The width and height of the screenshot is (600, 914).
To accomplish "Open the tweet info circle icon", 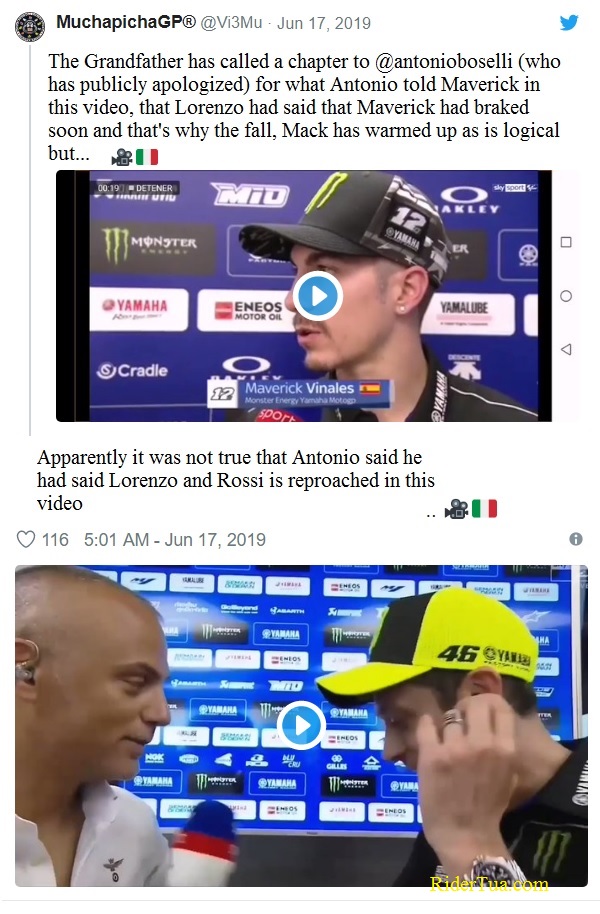I will [x=576, y=539].
